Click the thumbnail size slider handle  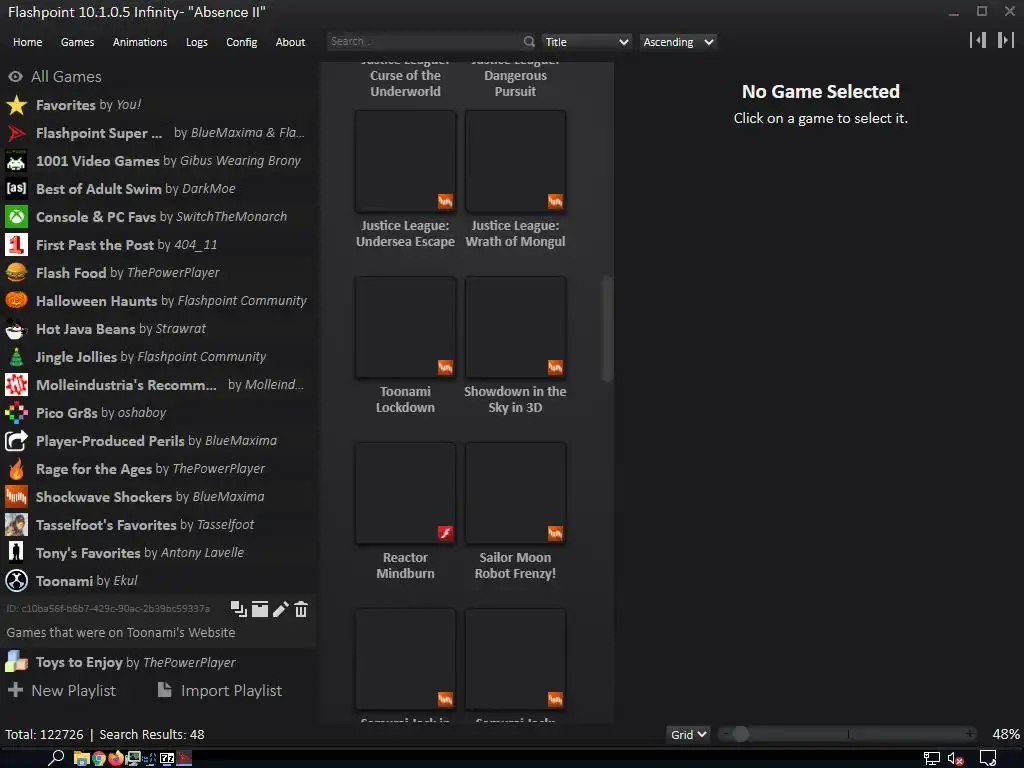740,734
